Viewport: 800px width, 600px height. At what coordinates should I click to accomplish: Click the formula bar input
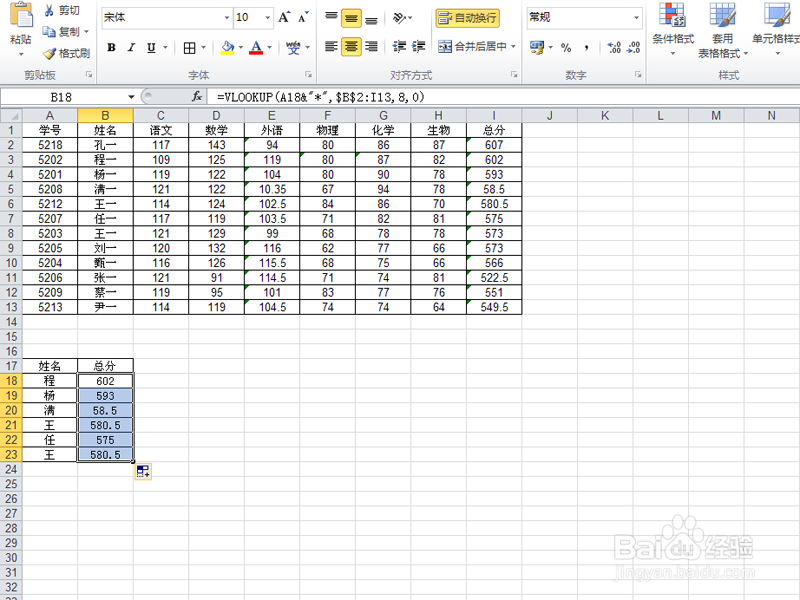pyautogui.click(x=505, y=97)
